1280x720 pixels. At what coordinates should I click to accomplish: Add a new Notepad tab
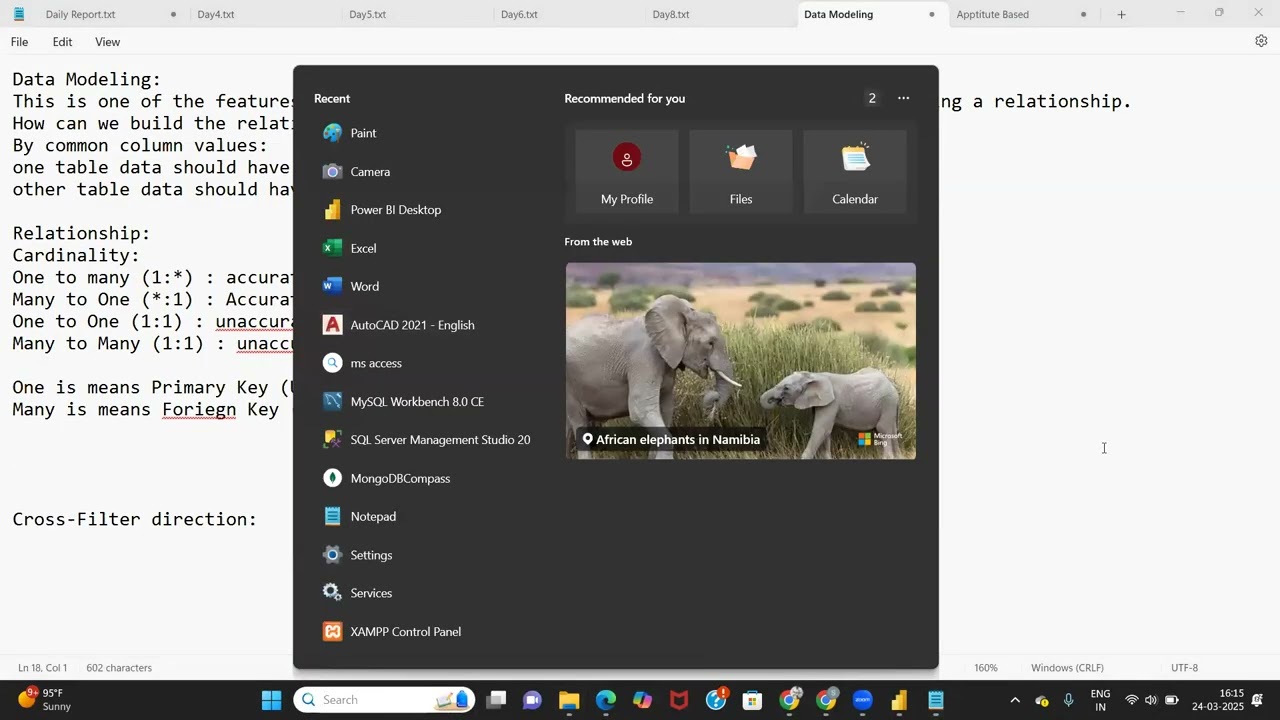[1121, 14]
